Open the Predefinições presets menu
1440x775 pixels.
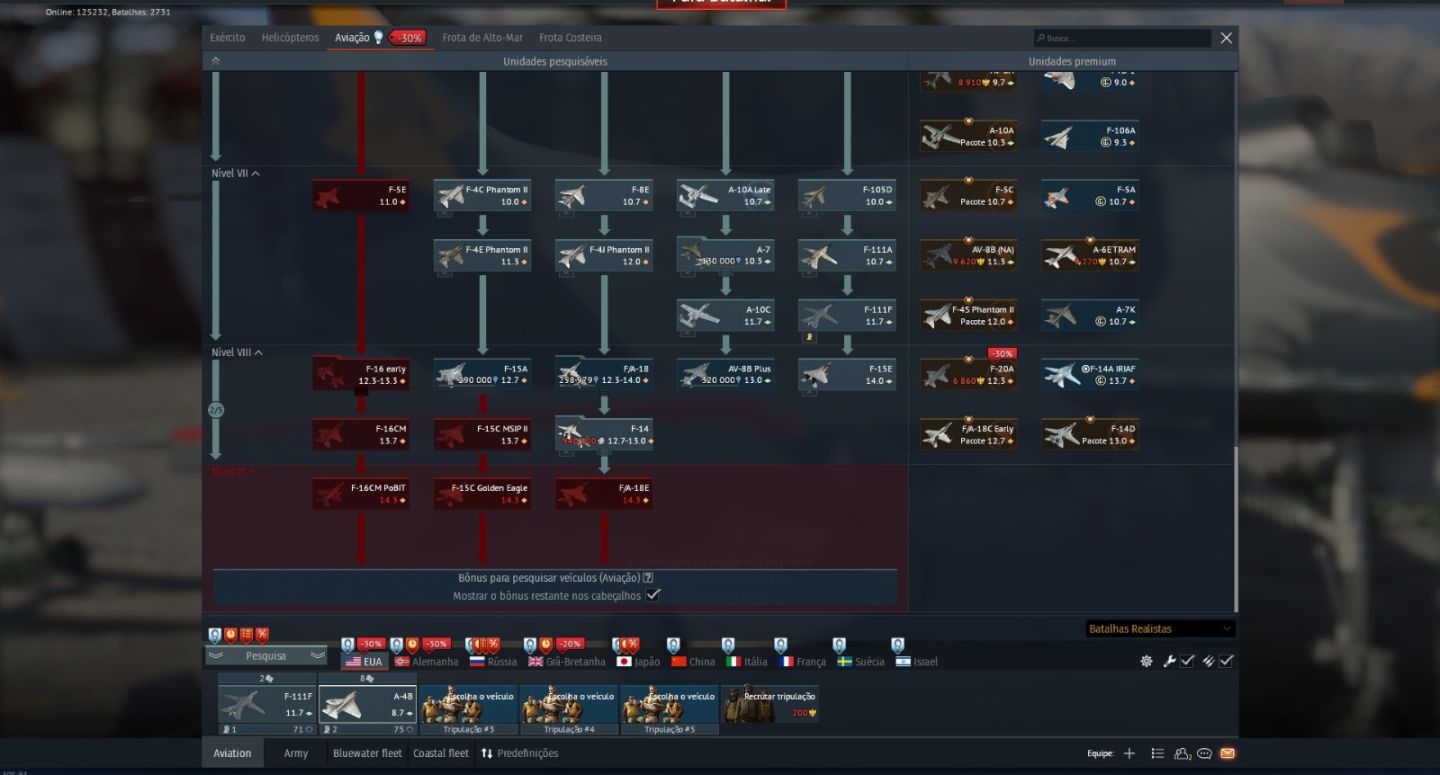(519, 754)
